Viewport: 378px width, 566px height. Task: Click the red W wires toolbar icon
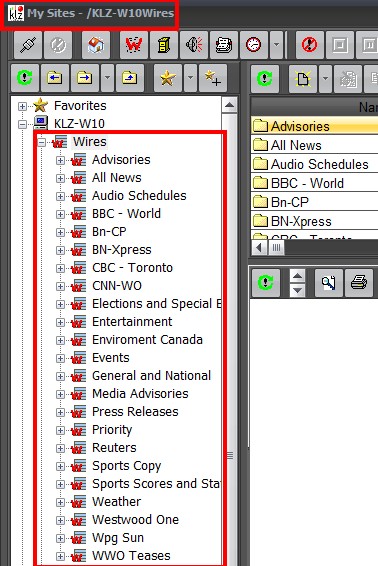point(134,45)
